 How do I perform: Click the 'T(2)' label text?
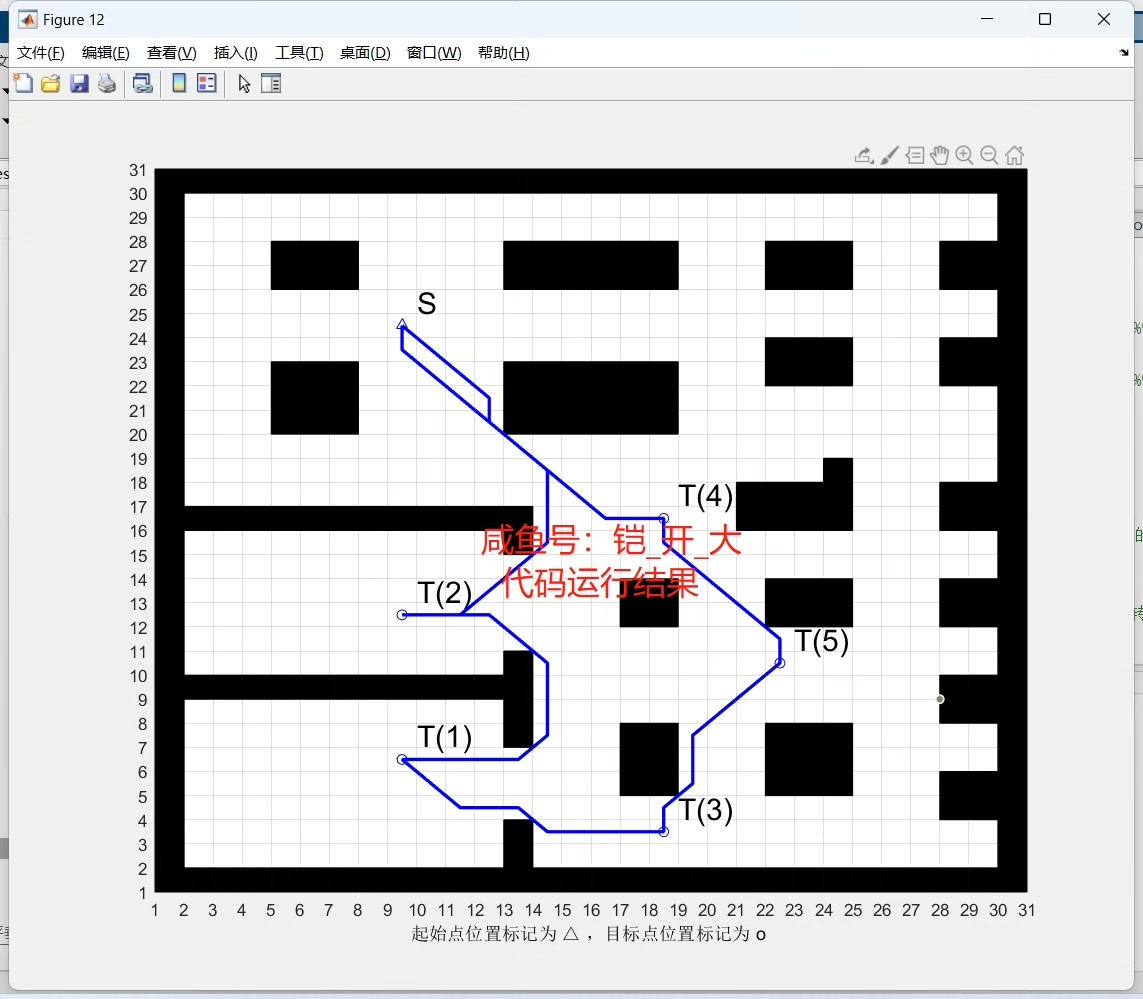pyautogui.click(x=445, y=593)
